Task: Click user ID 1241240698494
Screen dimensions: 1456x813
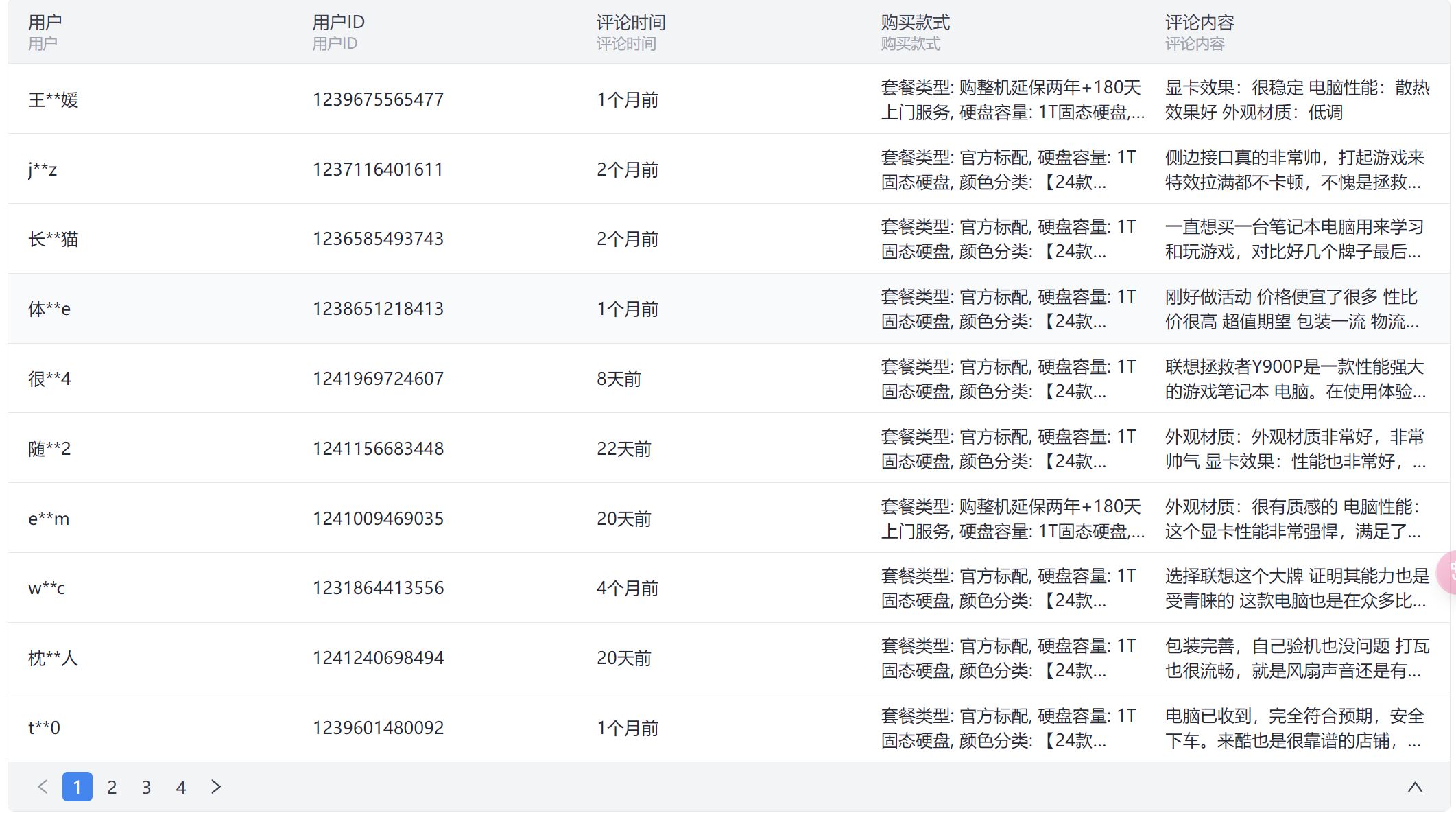Action: (379, 658)
